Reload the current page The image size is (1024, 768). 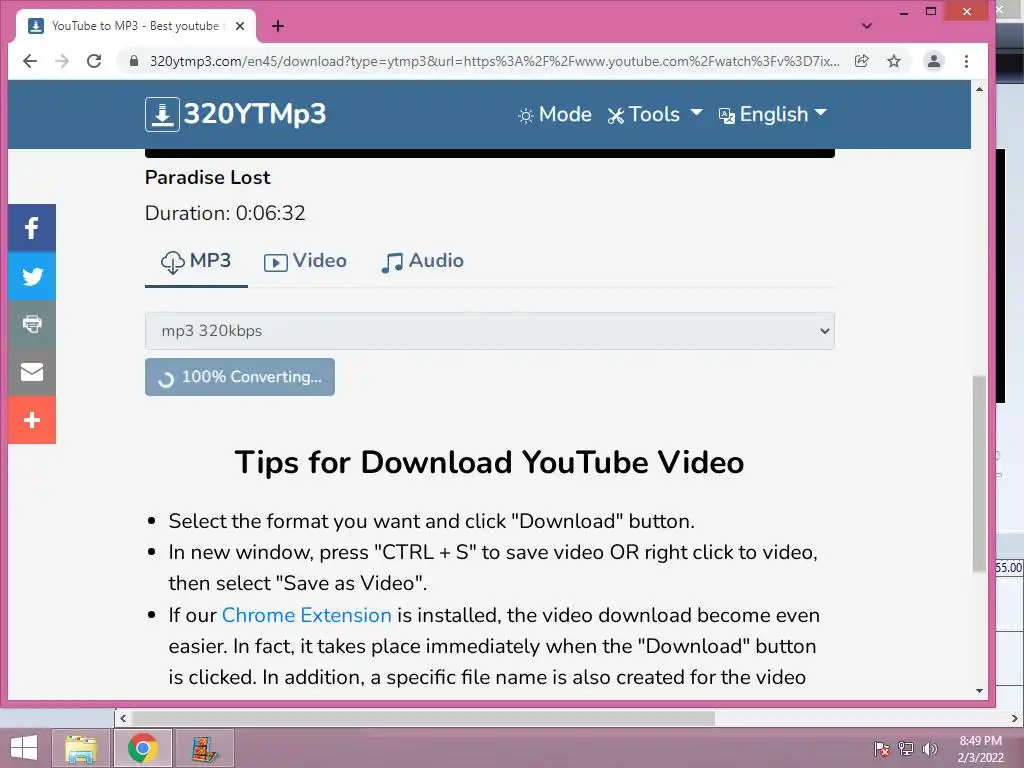coord(94,61)
